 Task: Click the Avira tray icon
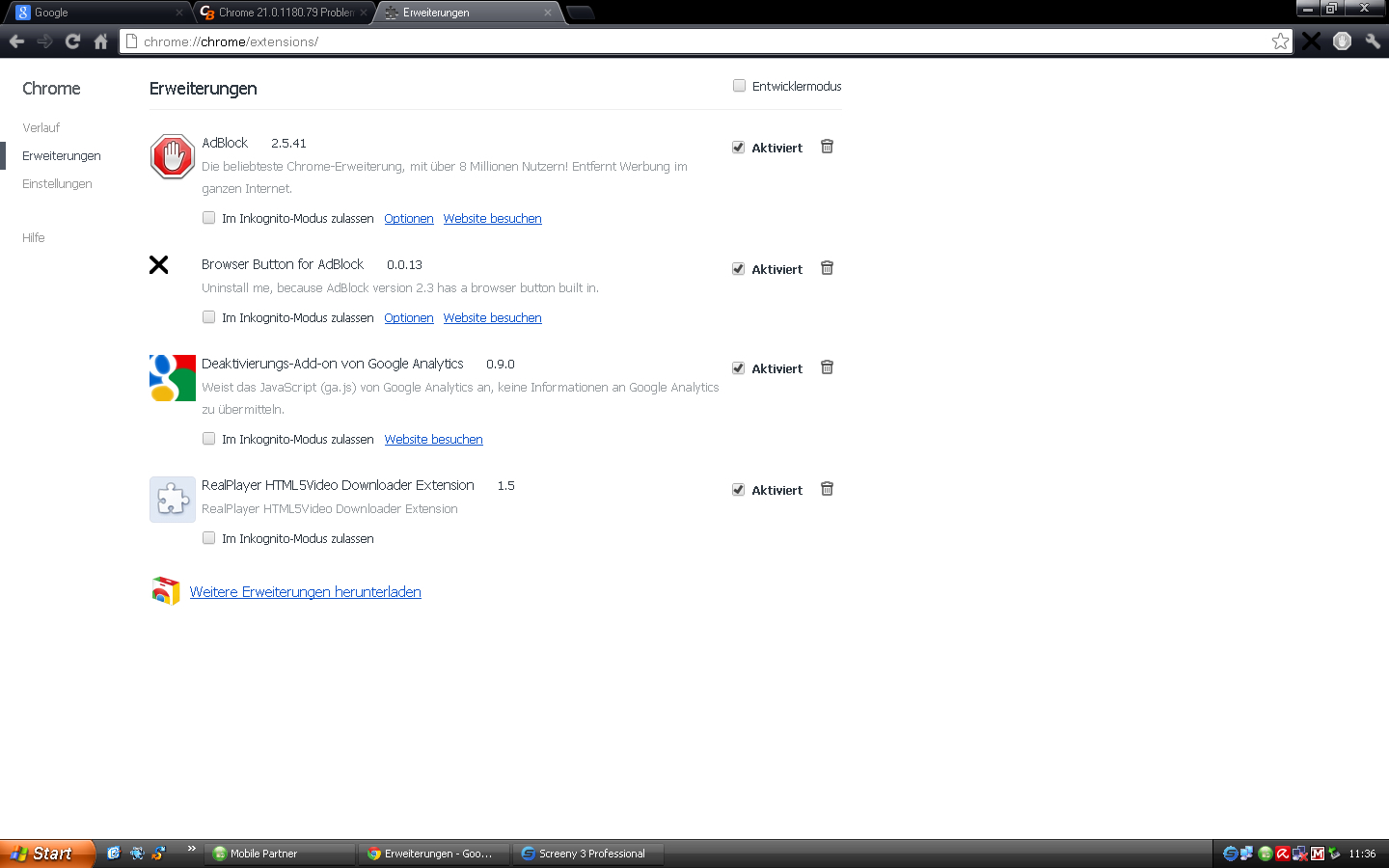tap(1282, 854)
